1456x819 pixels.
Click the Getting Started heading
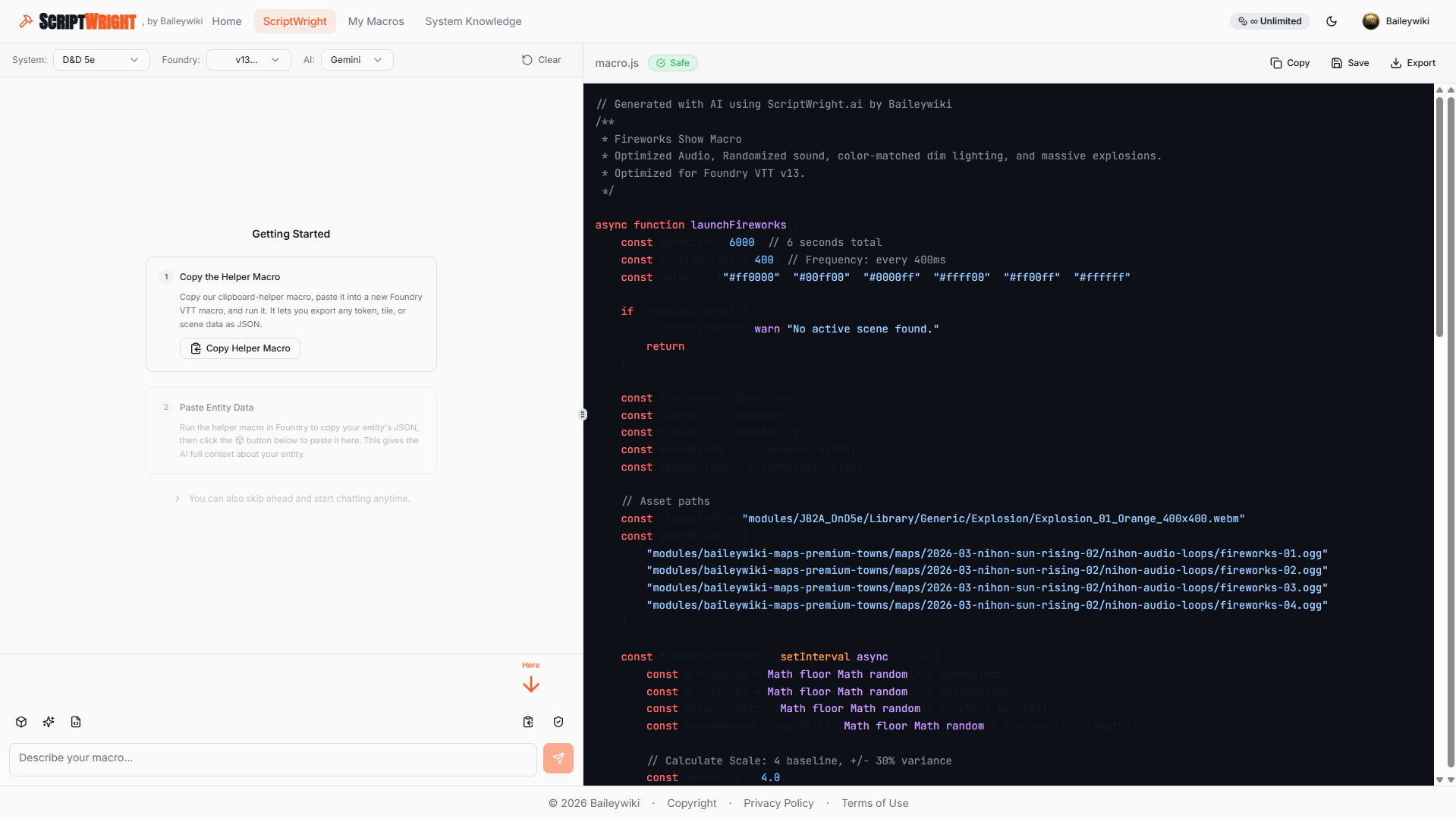(291, 234)
